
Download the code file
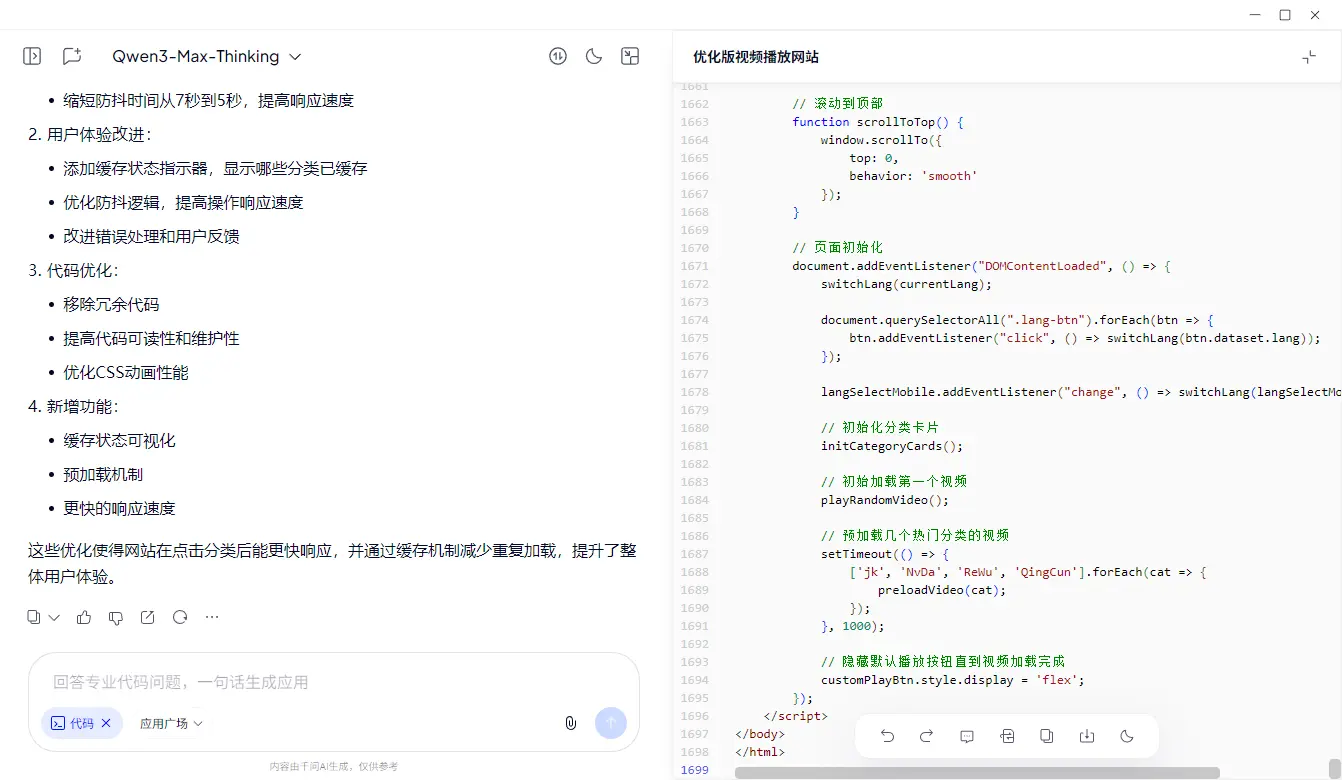(1087, 736)
